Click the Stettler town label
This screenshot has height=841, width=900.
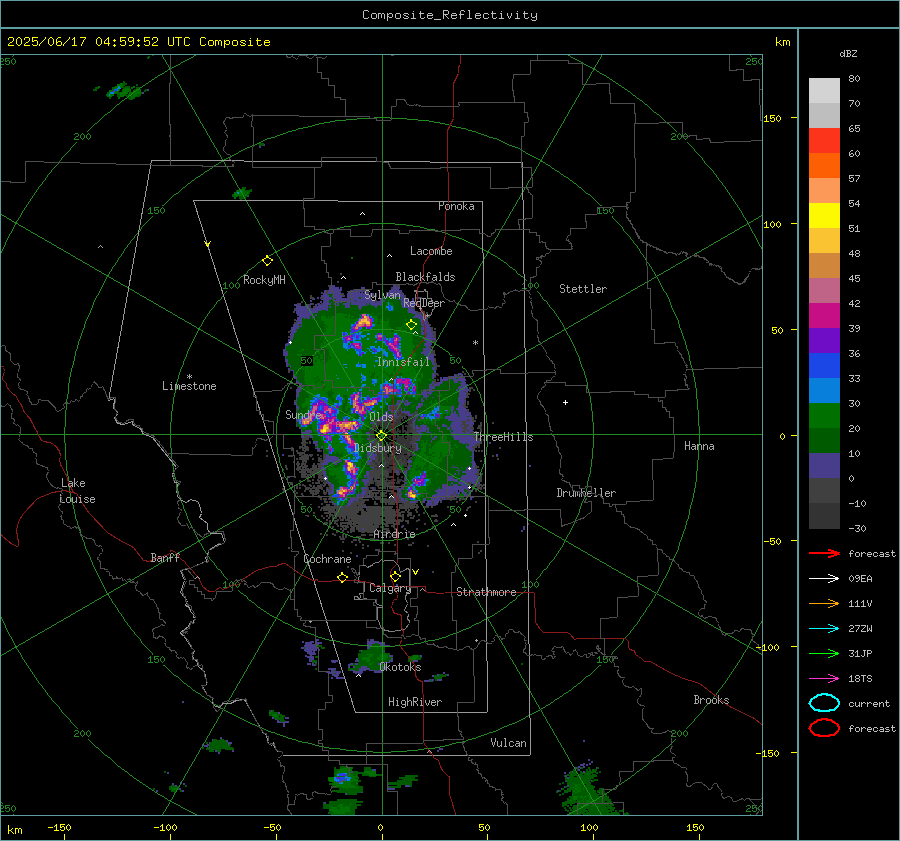tap(583, 289)
